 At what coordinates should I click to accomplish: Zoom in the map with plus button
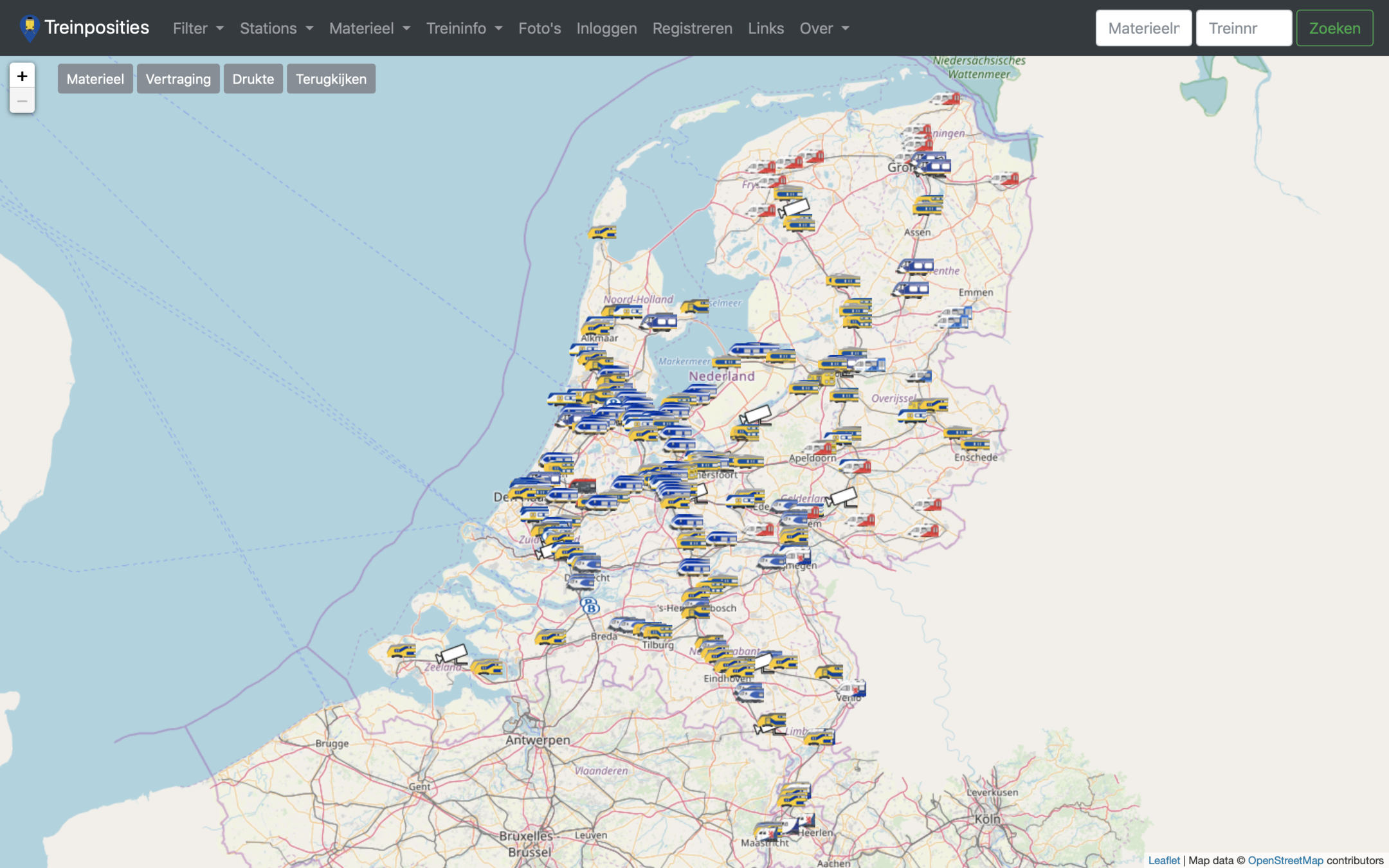22,77
